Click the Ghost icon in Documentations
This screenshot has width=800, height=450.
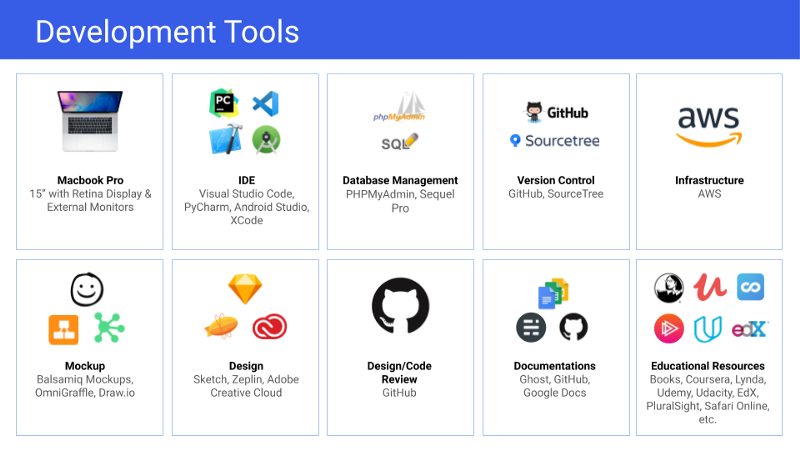click(531, 328)
